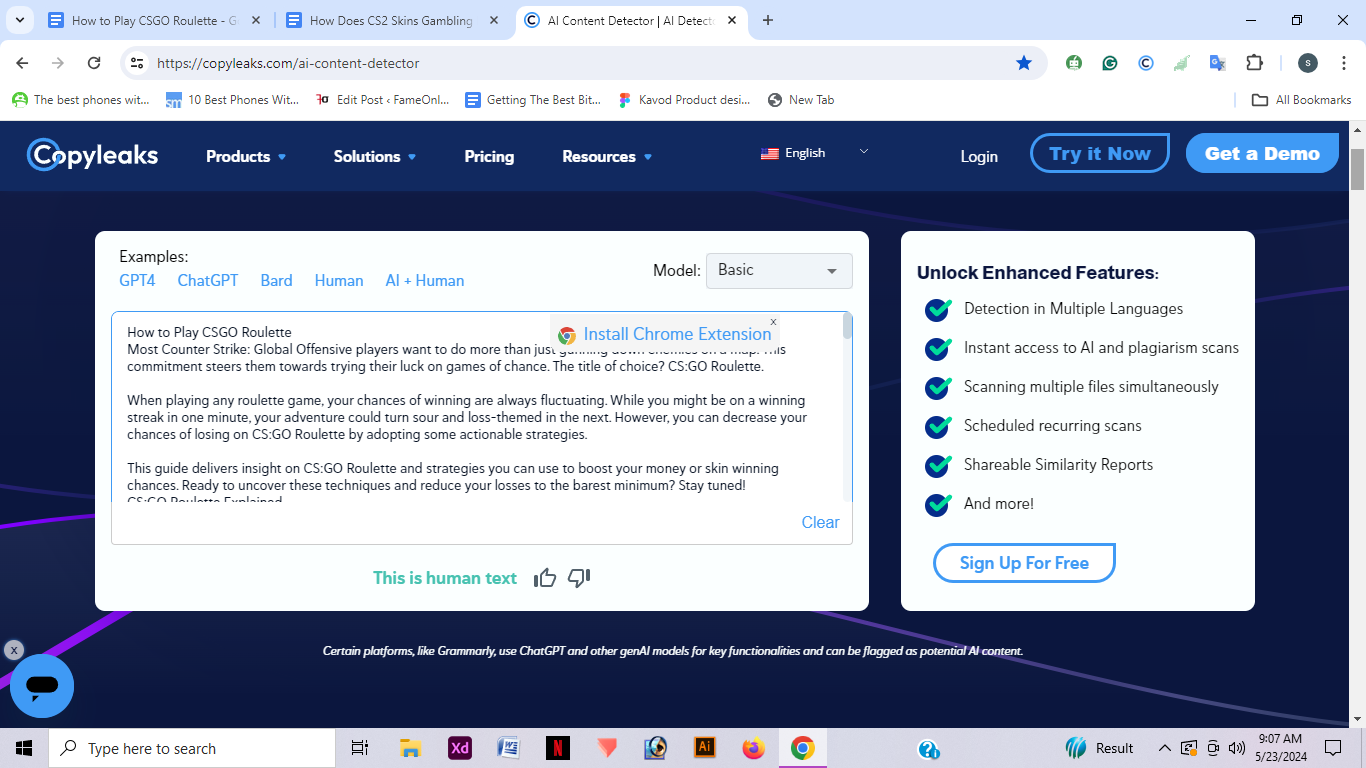This screenshot has height=768, width=1366.
Task: Open the Pricing page
Action: pyautogui.click(x=489, y=156)
